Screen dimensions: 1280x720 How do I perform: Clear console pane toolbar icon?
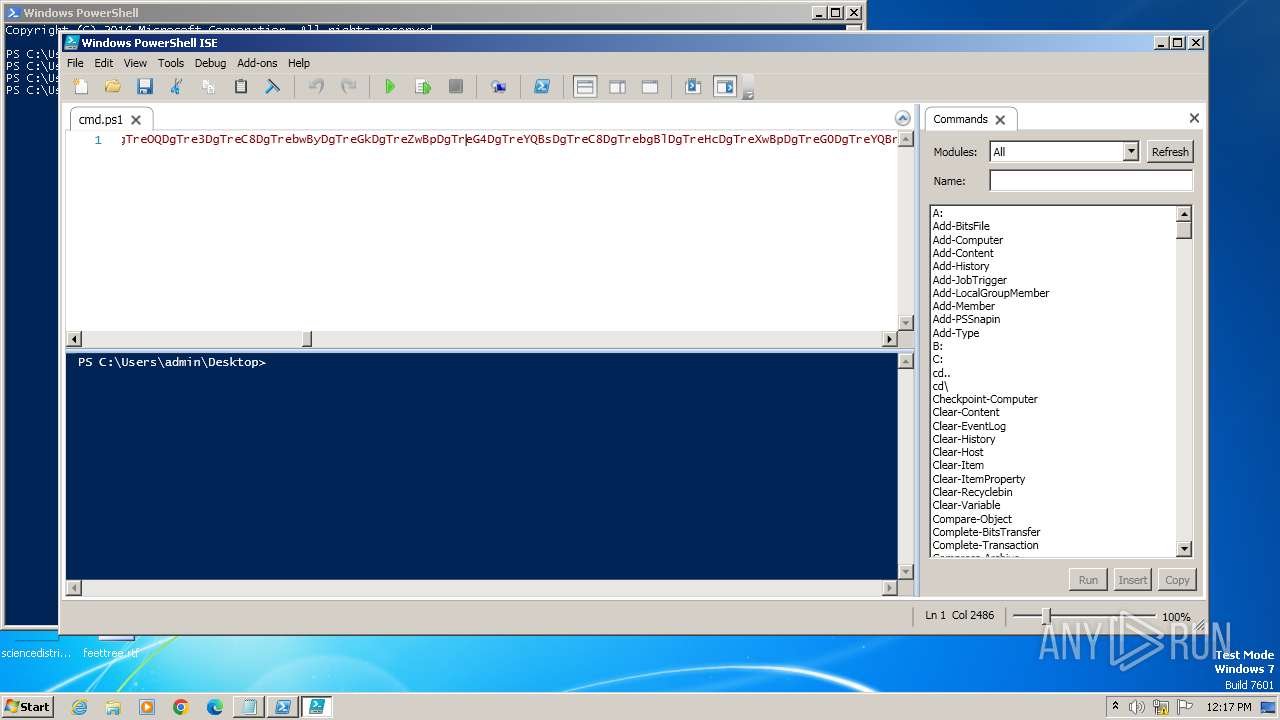coord(272,87)
